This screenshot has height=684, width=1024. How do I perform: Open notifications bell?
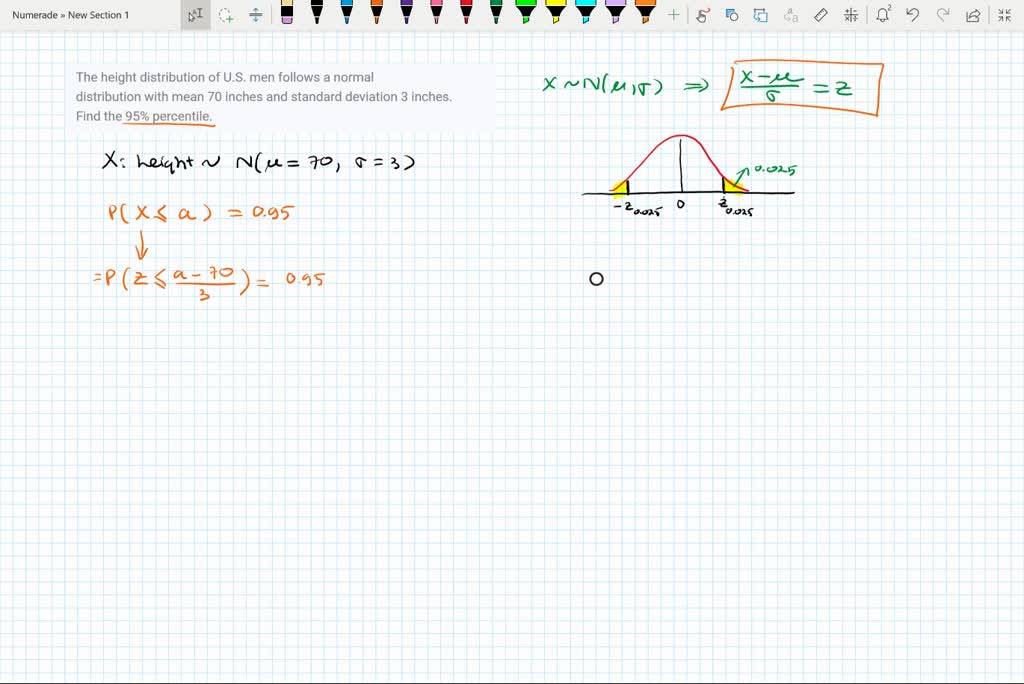click(x=883, y=15)
